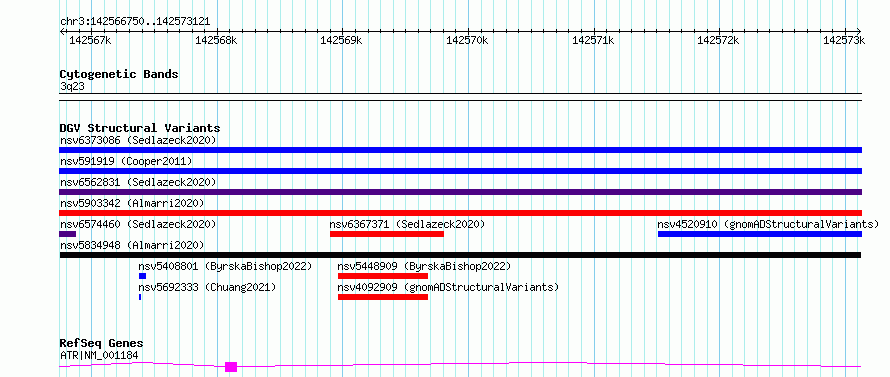Click the 142573k ruler tick label
The width and height of the screenshot is (890, 377).
844,40
